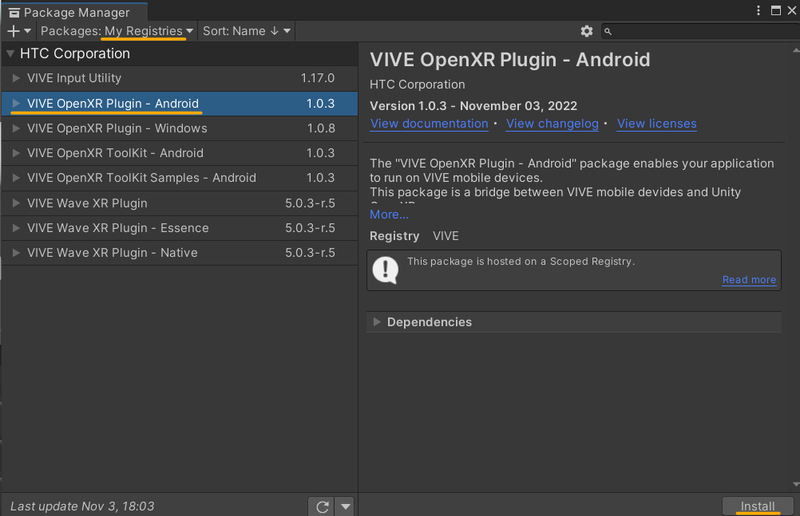This screenshot has width=800, height=516.
Task: Open the Packages: My Registries dropdown
Action: tap(117, 31)
